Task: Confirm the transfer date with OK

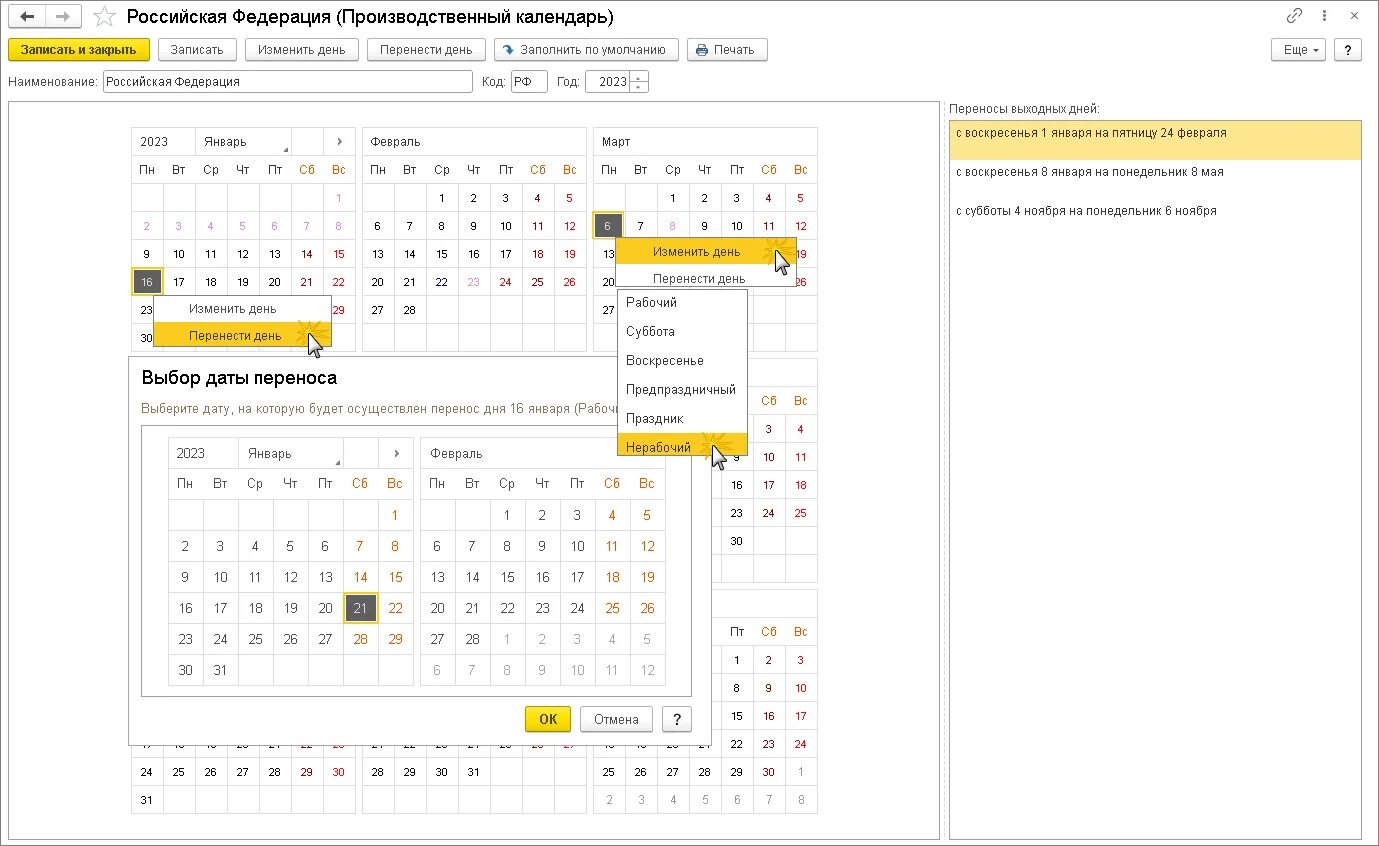Action: [x=548, y=719]
